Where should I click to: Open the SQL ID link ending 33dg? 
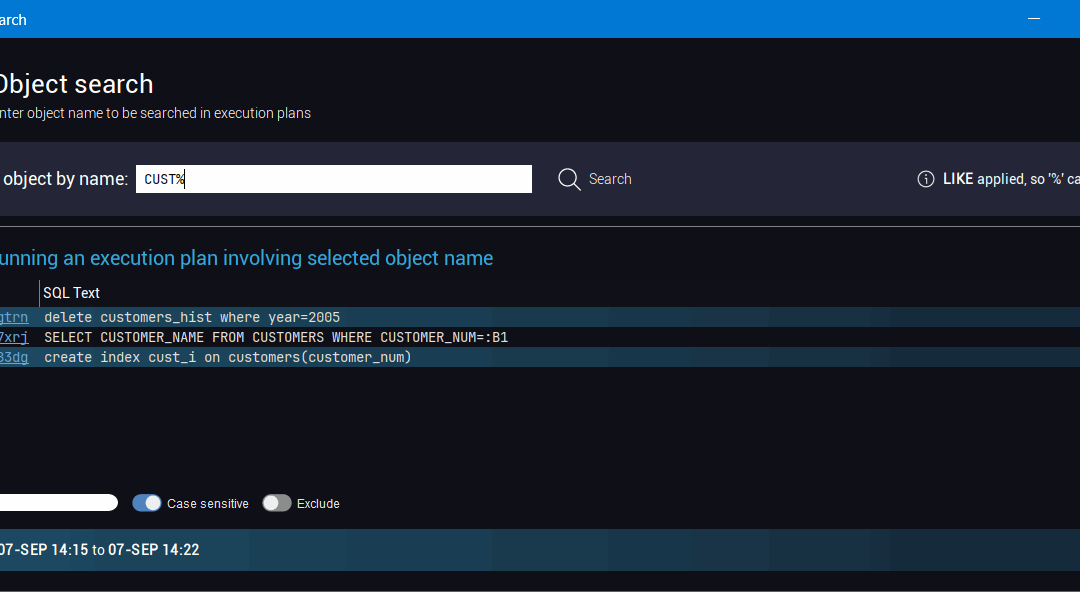click(14, 357)
